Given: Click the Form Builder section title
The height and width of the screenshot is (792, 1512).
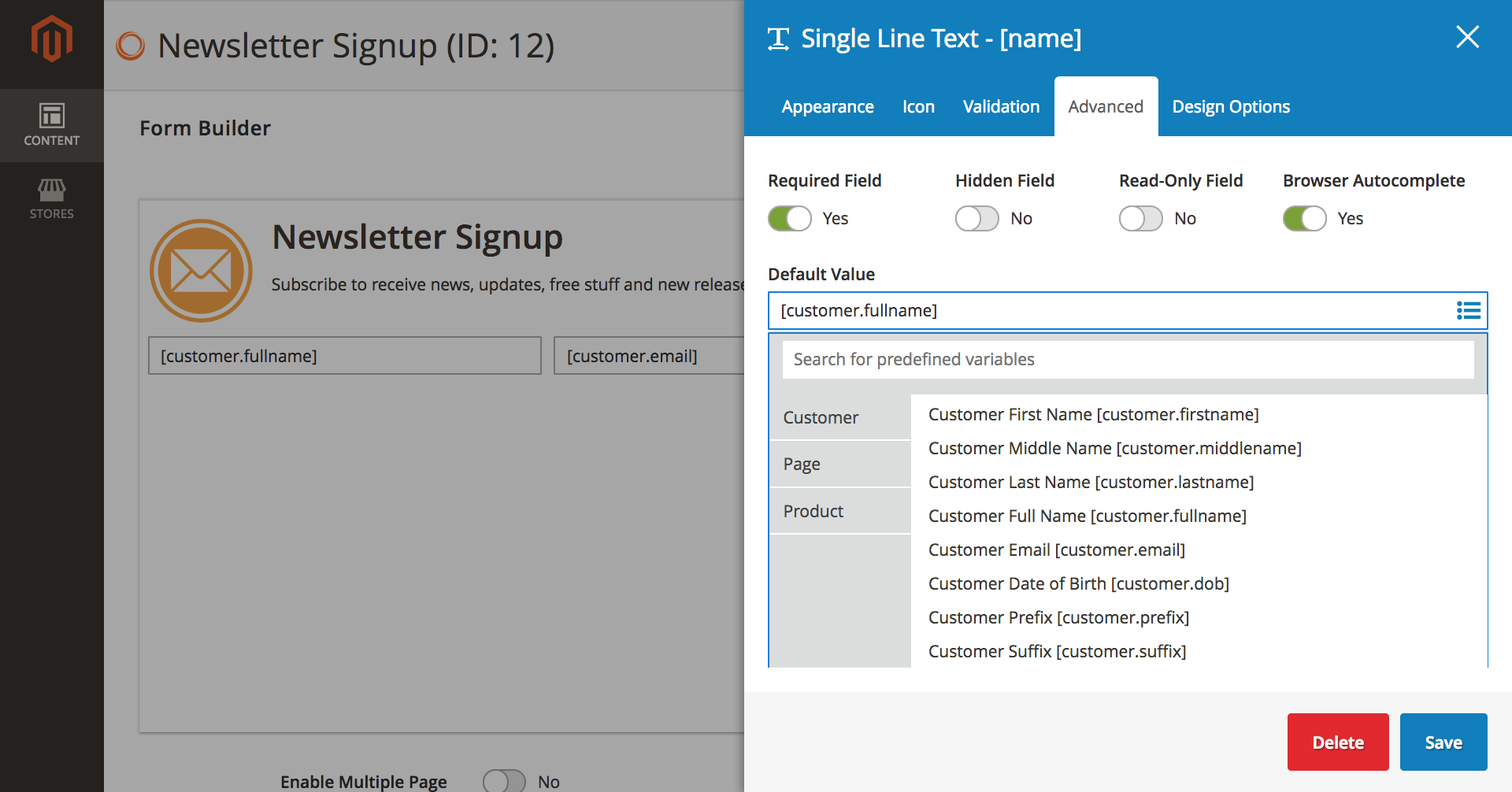Looking at the screenshot, I should click(205, 128).
